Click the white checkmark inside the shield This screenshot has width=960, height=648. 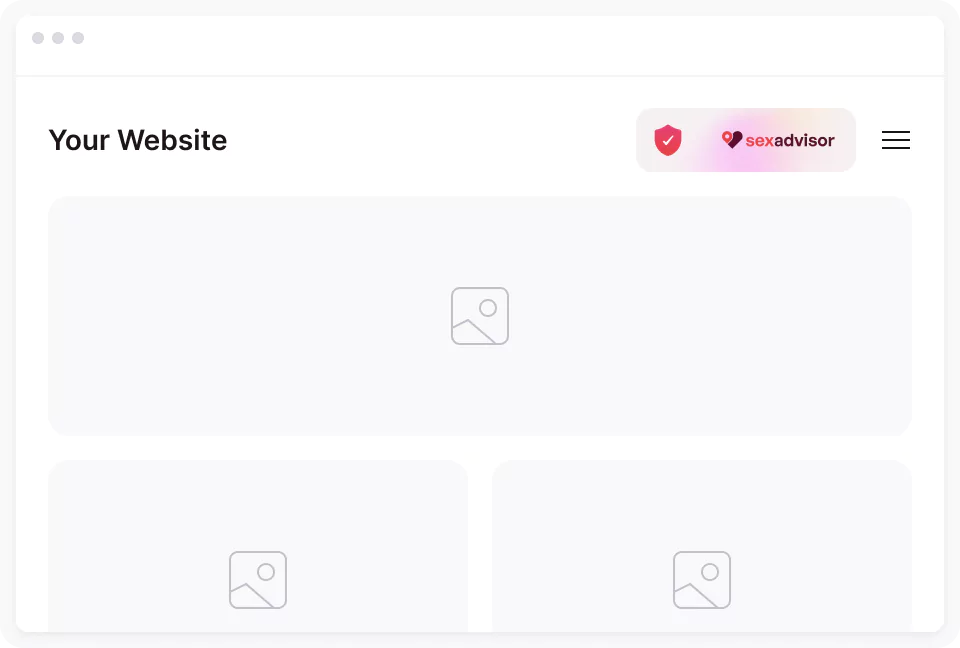pos(668,140)
